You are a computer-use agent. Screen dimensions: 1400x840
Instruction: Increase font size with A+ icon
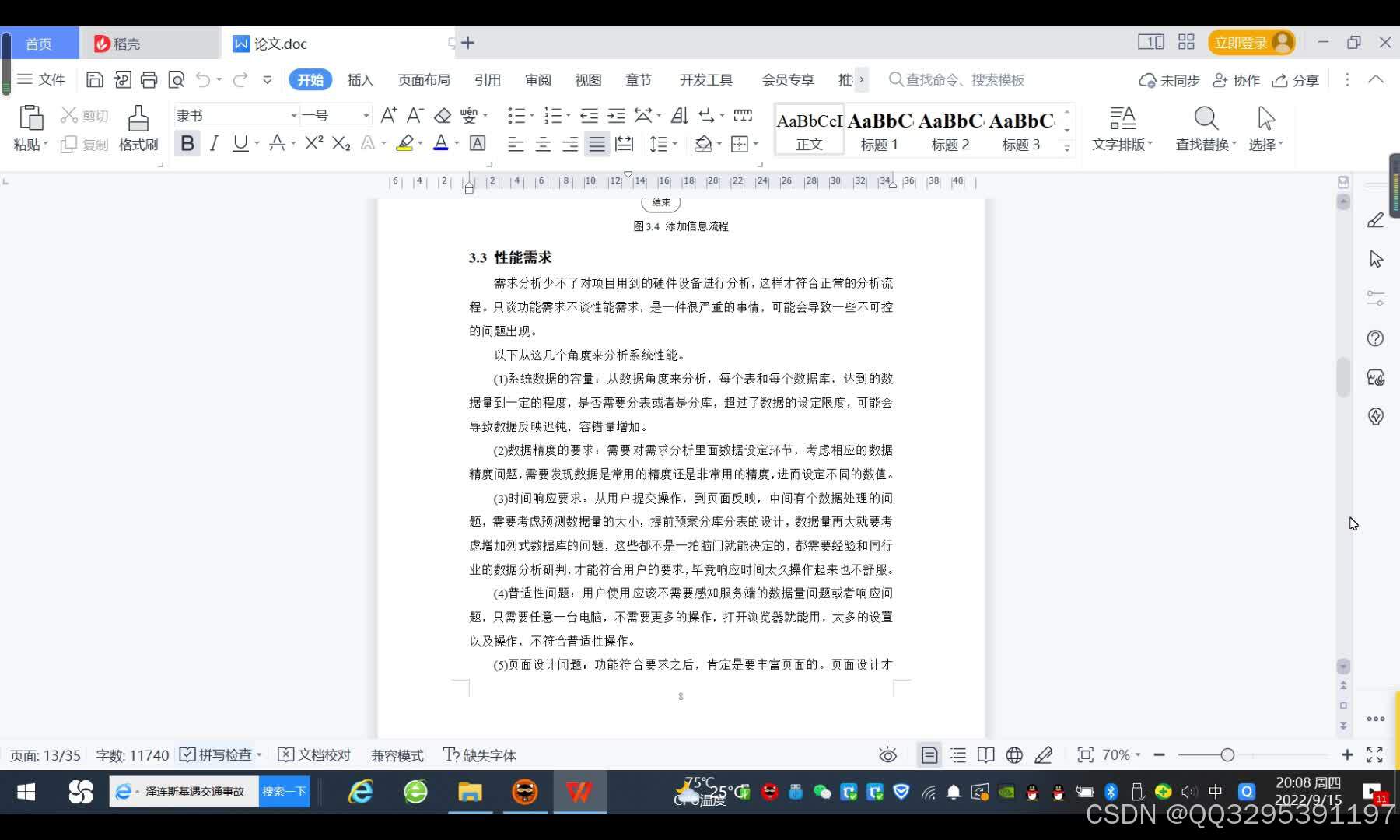click(389, 116)
